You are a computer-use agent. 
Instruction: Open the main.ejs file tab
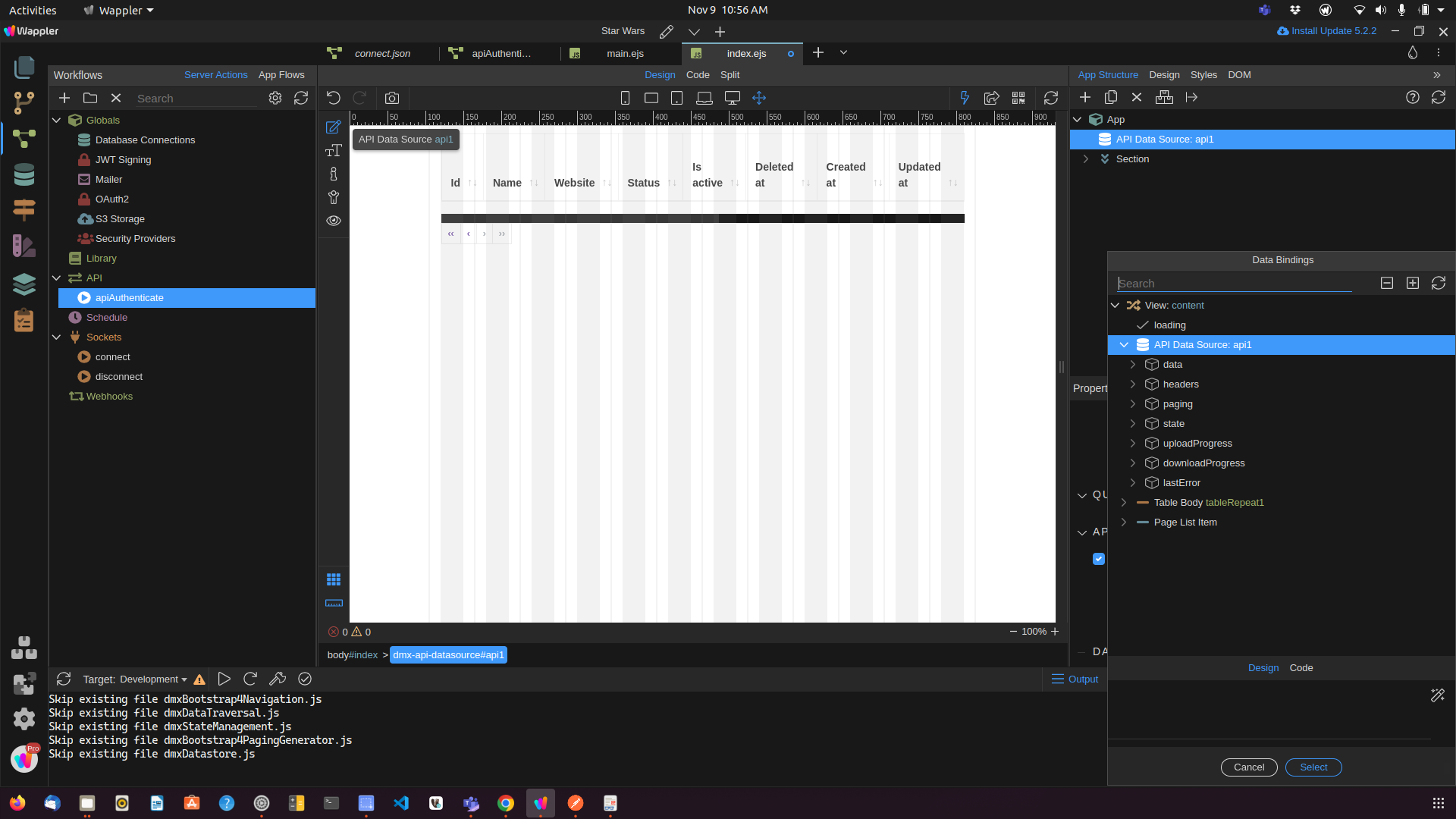(x=625, y=54)
